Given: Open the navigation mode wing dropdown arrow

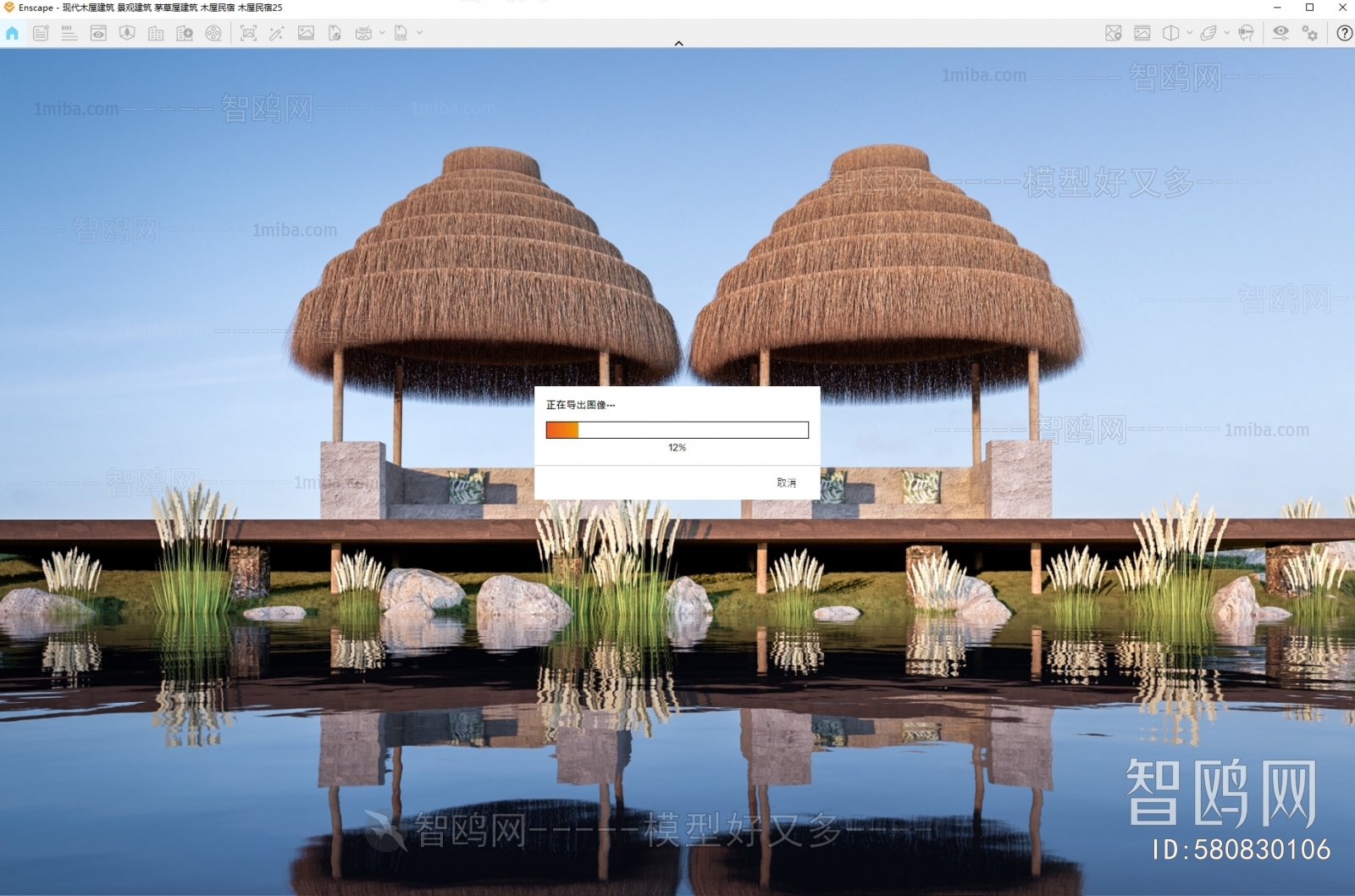Looking at the screenshot, I should [x=1227, y=33].
